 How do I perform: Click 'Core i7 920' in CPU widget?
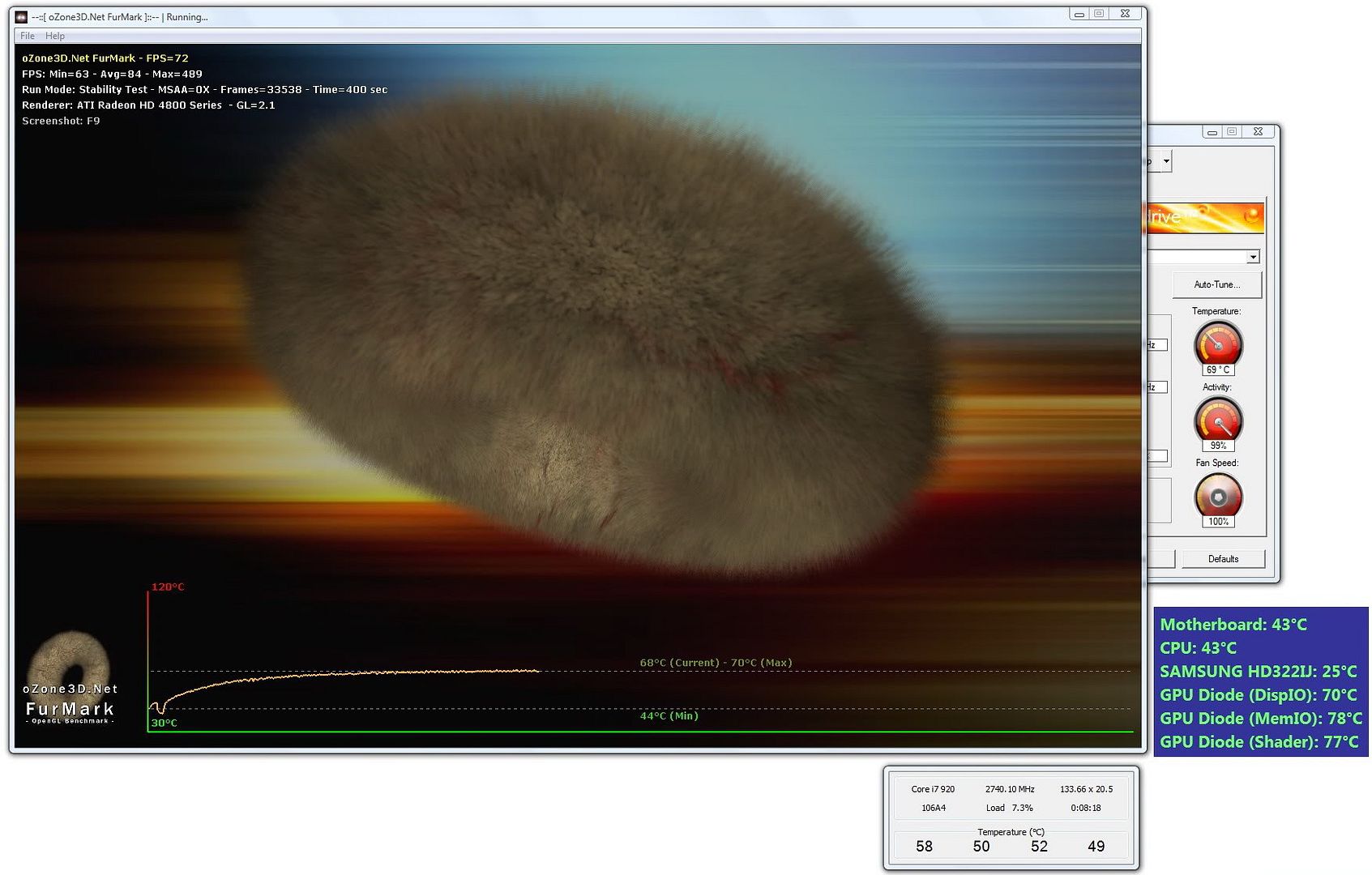(933, 789)
